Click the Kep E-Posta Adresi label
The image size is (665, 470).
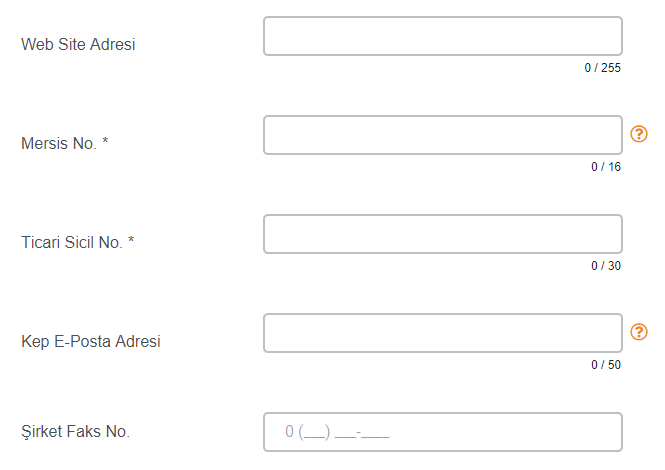pyautogui.click(x=90, y=341)
